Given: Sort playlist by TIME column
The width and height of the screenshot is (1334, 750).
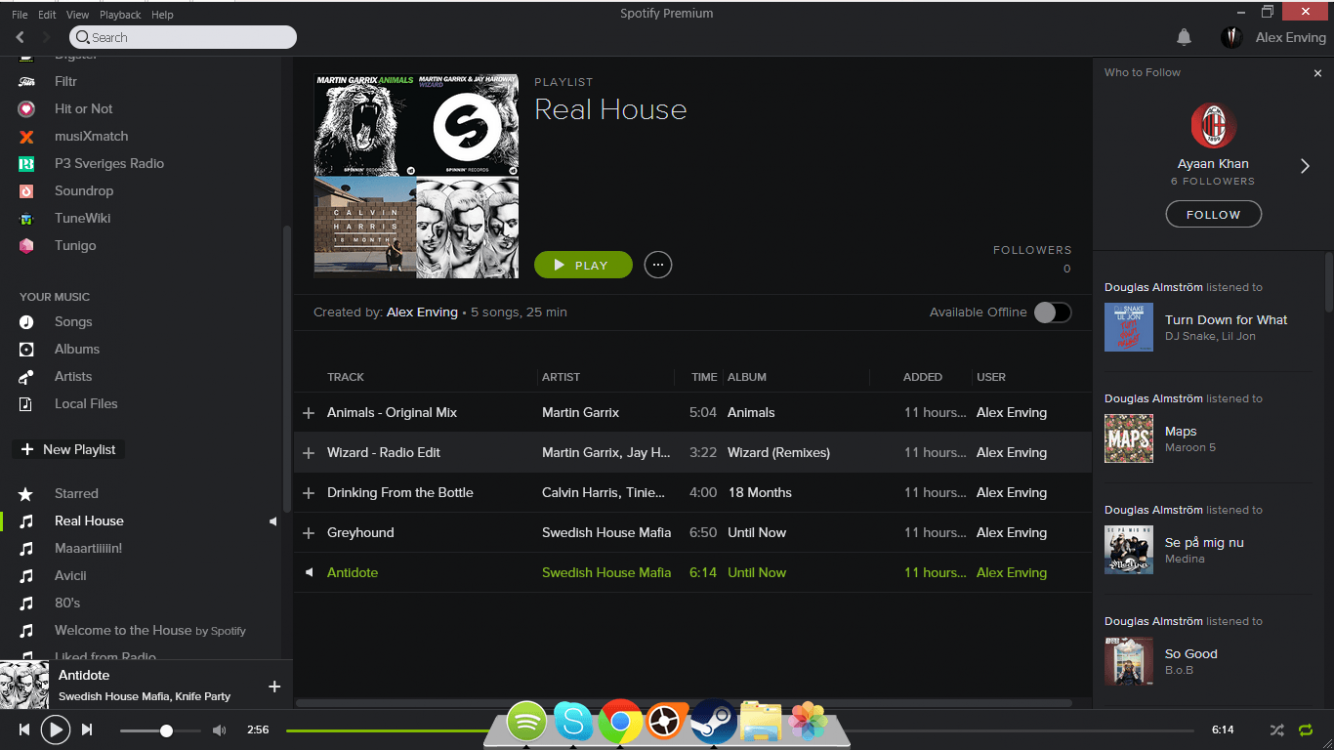Looking at the screenshot, I should [x=704, y=377].
